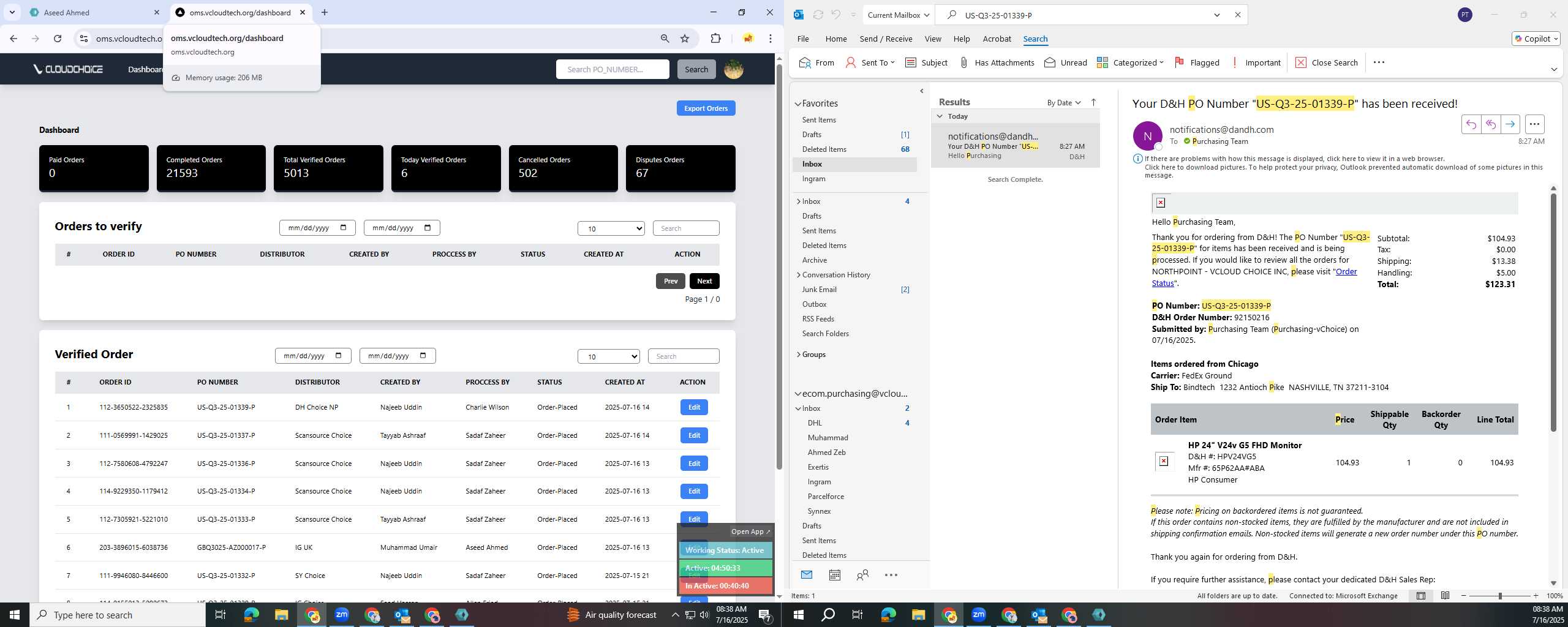Open File Explorer in left taskbar
Screen dimensions: 1568x627
(x=281, y=615)
